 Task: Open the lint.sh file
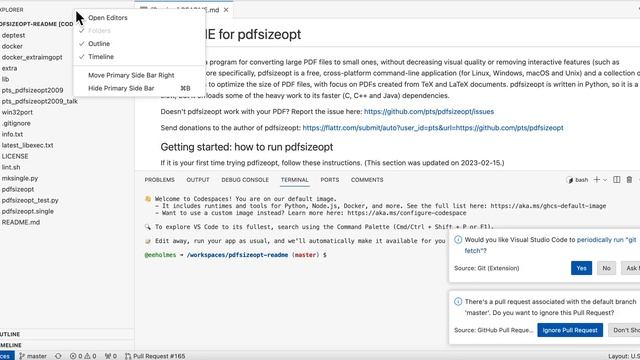11,167
